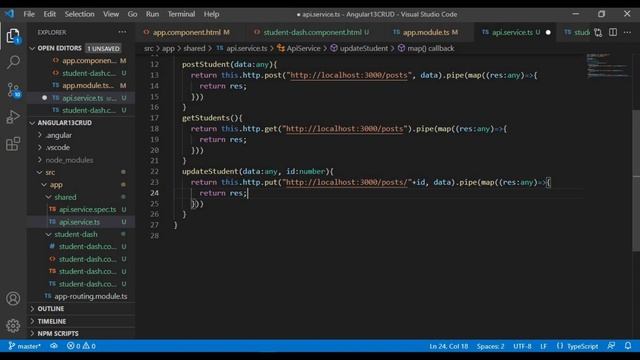
Task: Open the Help menu
Action: pos(211,14)
